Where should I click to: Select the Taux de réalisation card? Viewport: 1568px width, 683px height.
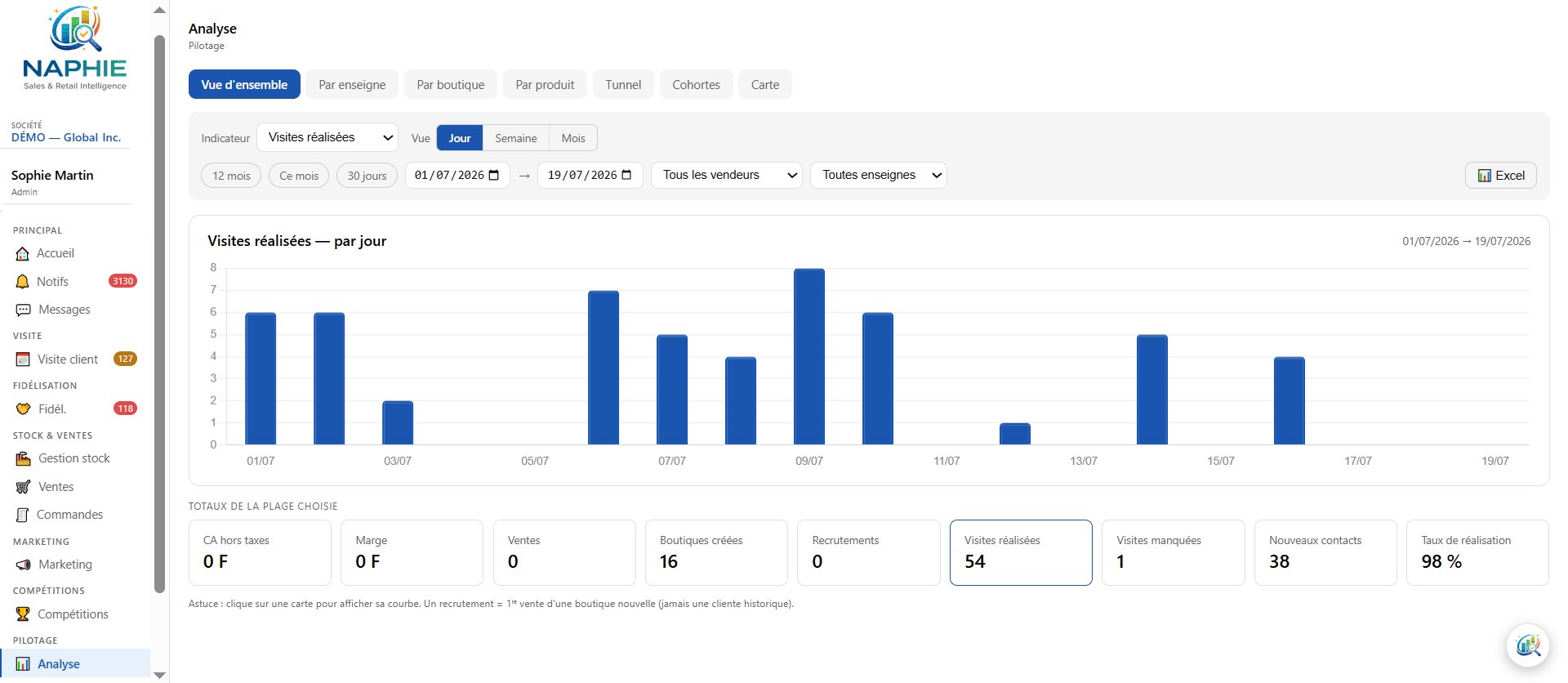[1477, 553]
